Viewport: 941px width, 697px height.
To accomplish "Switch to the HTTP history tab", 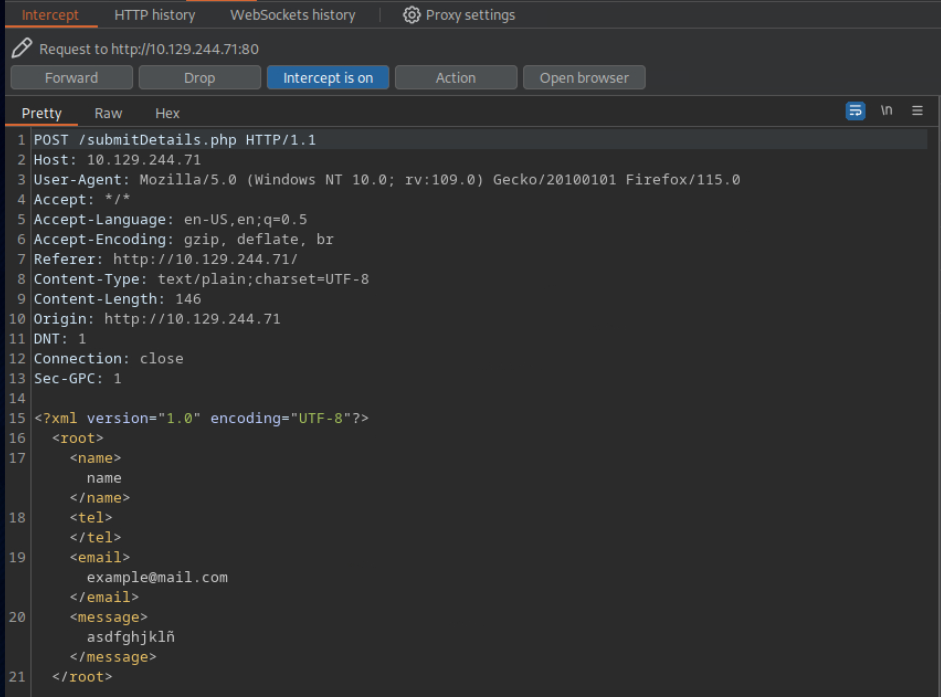I will point(154,15).
